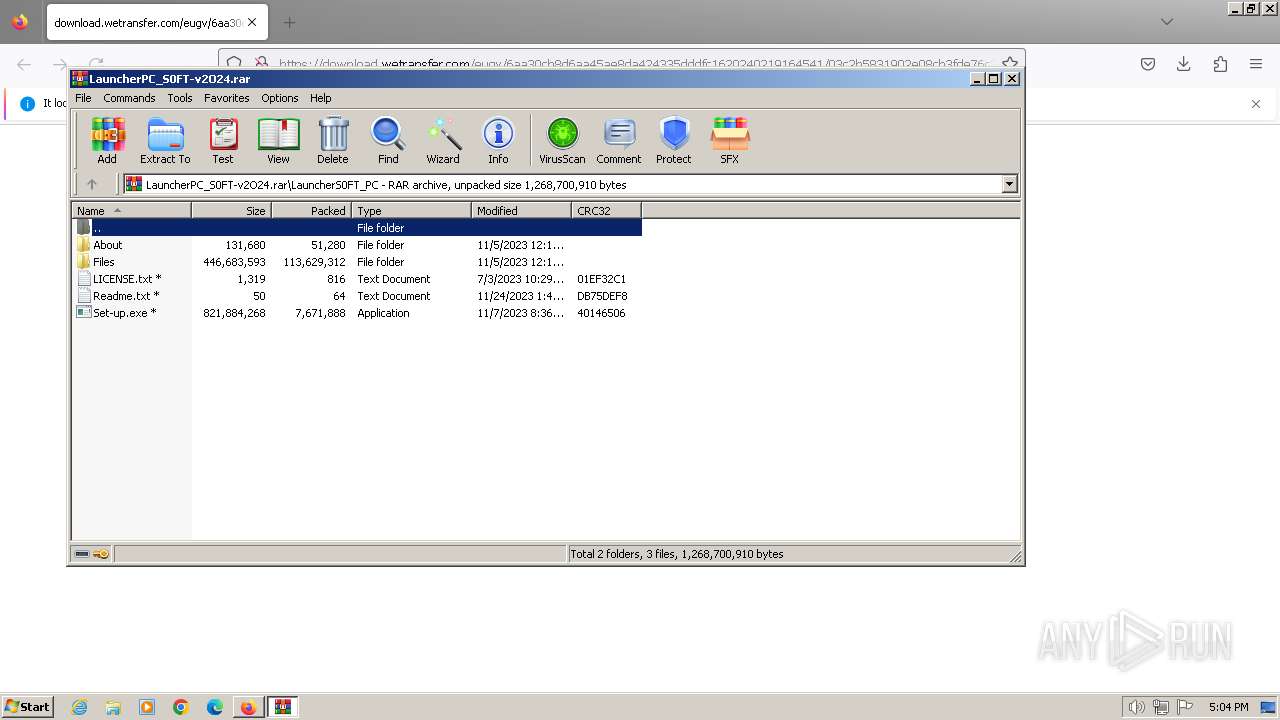The width and height of the screenshot is (1280, 720).
Task: Click CRC32 value 40146506
Action: (601, 313)
